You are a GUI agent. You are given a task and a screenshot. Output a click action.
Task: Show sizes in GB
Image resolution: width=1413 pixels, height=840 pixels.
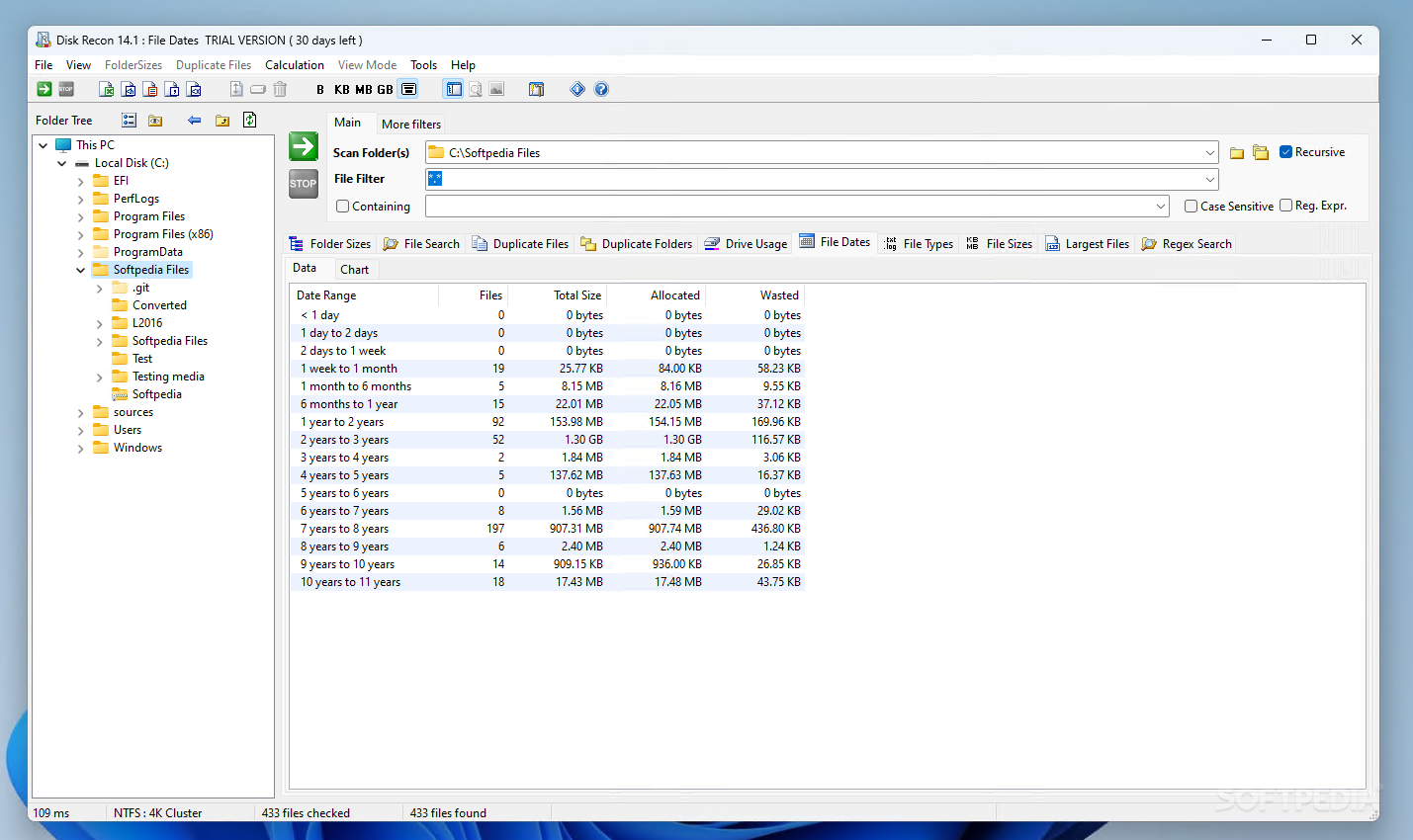click(385, 89)
